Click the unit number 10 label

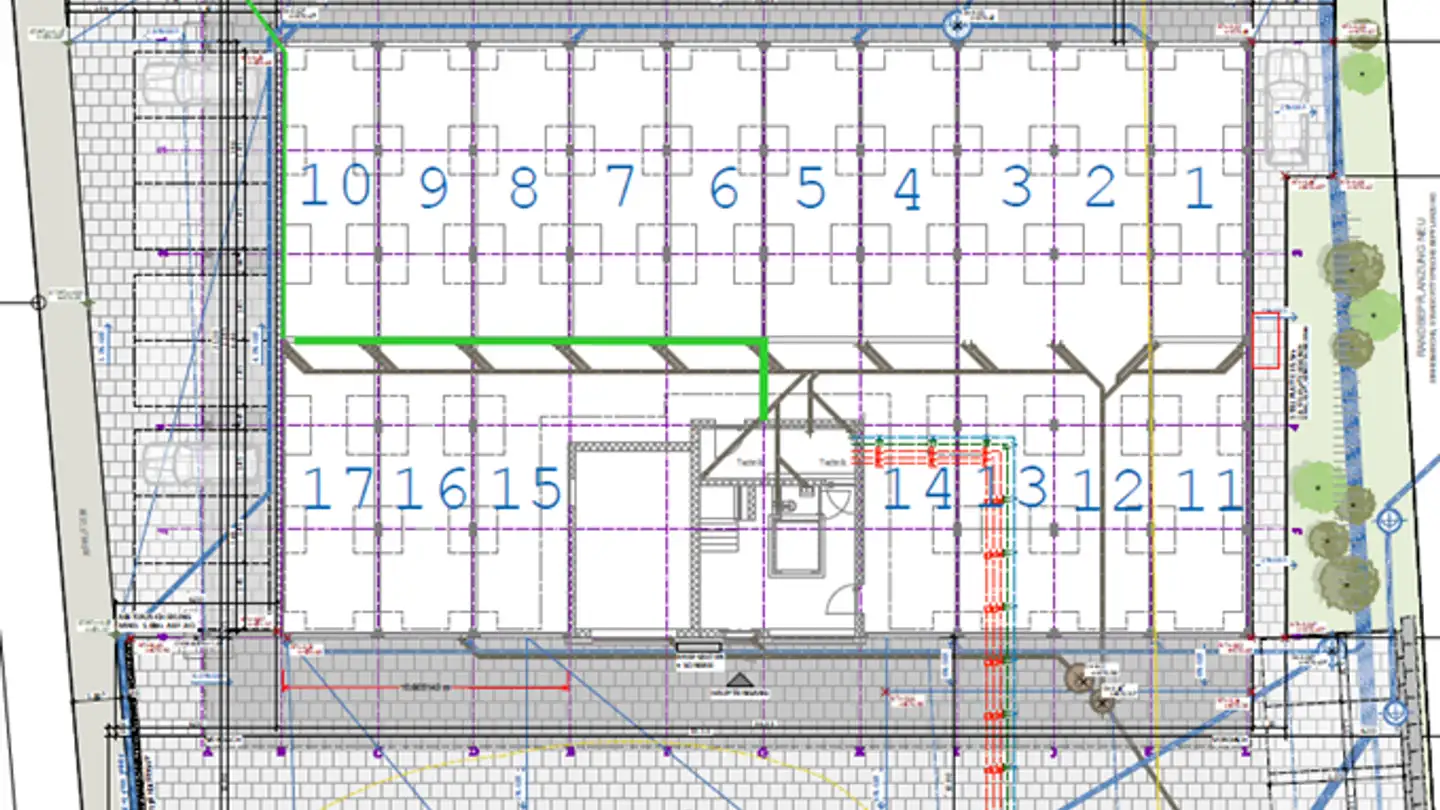pos(335,186)
